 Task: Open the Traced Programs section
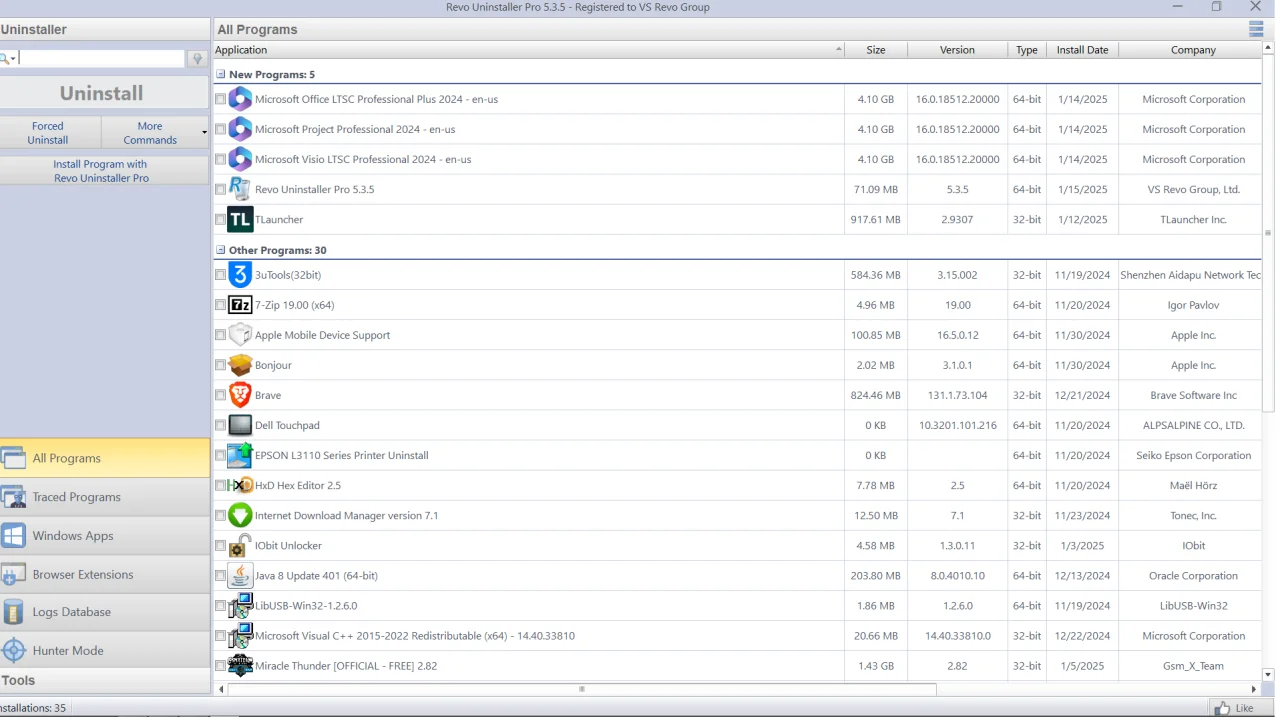click(104, 497)
